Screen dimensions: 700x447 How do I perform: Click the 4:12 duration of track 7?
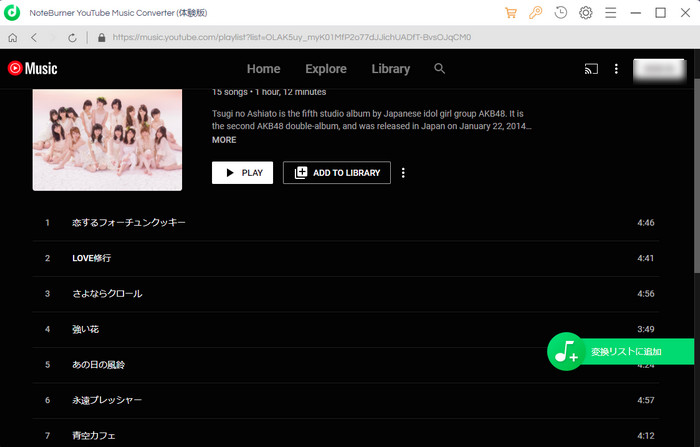point(646,435)
